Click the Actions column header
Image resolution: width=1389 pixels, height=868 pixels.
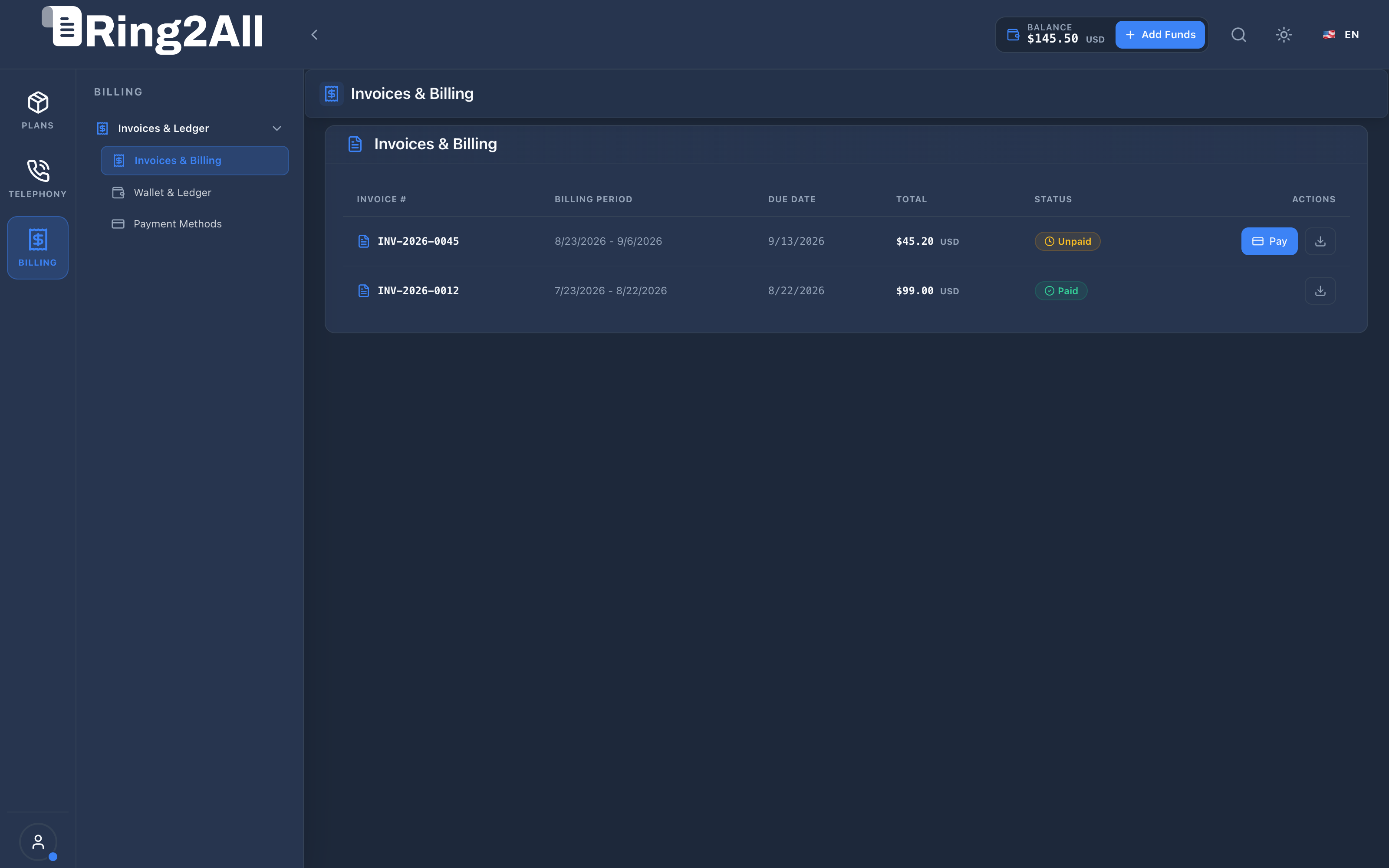coord(1314,199)
